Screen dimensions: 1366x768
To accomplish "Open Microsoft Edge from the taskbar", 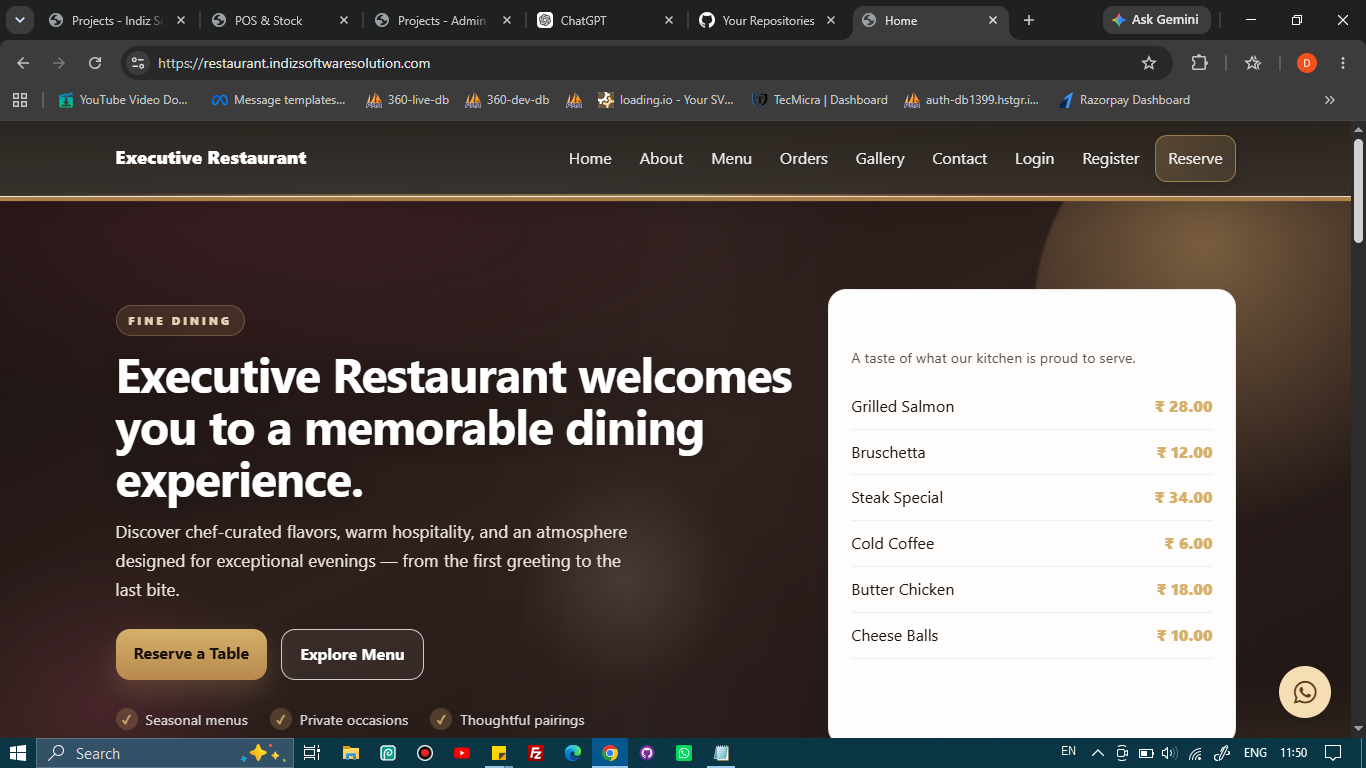I will 573,753.
